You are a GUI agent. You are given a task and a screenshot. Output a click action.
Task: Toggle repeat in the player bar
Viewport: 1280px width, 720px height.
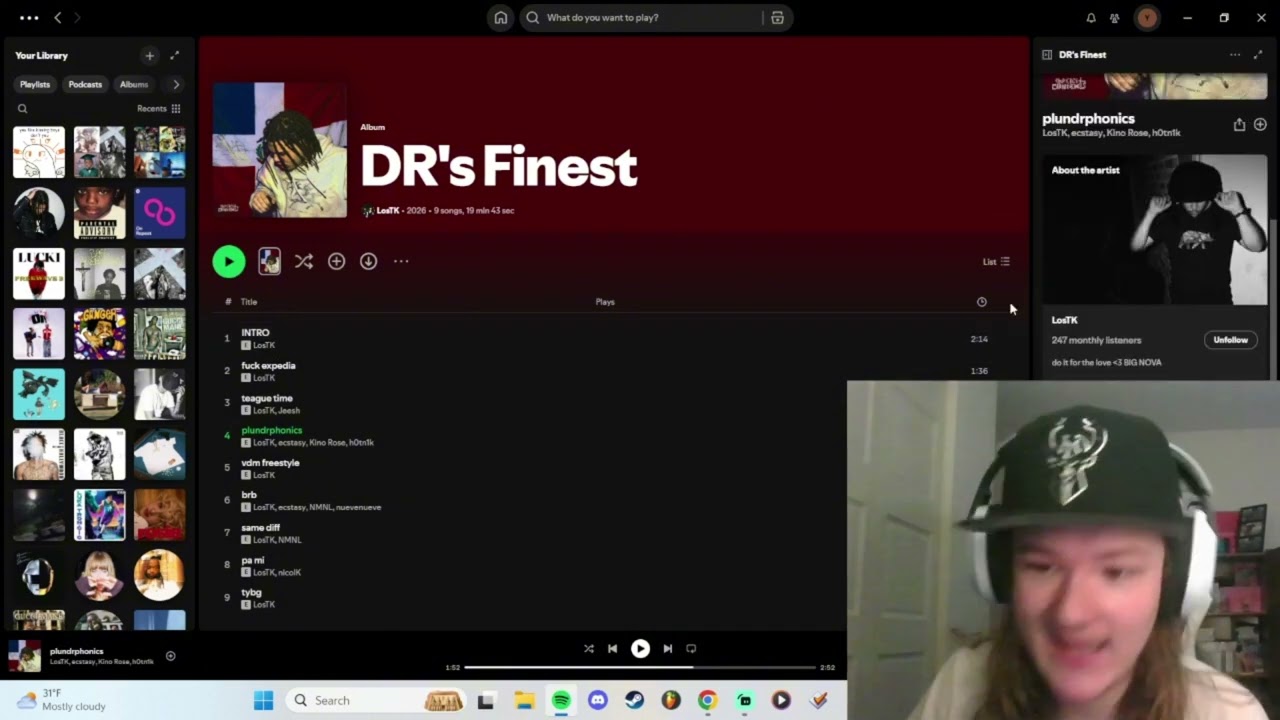coord(691,648)
